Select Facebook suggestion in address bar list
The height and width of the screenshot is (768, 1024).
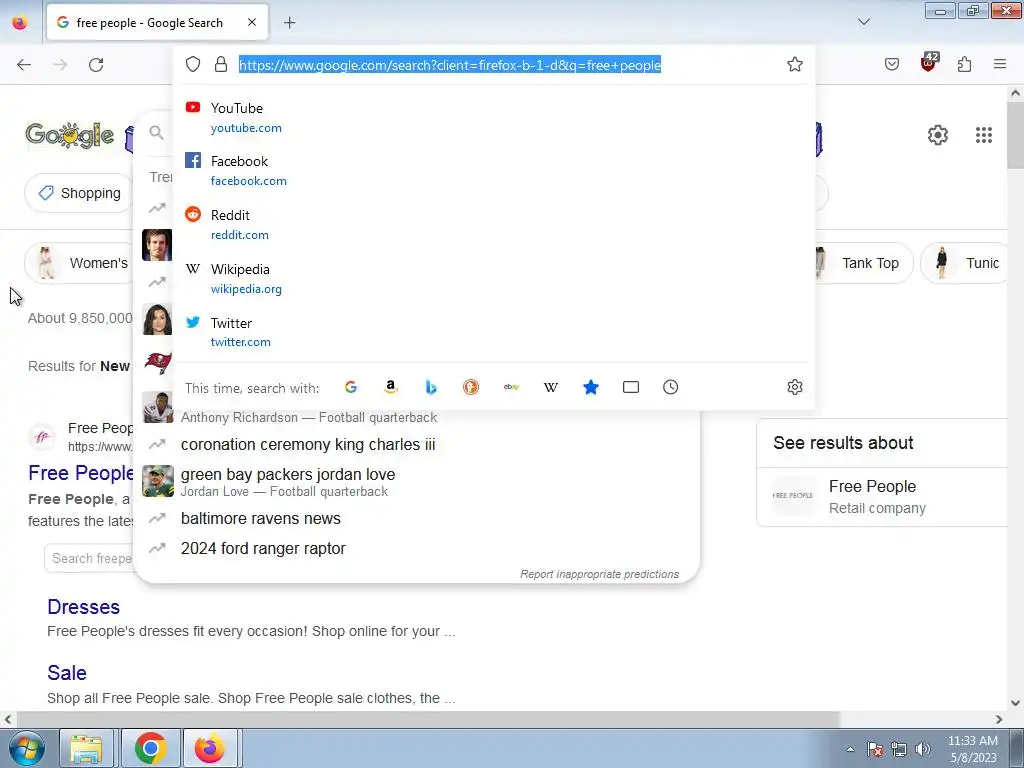point(494,170)
